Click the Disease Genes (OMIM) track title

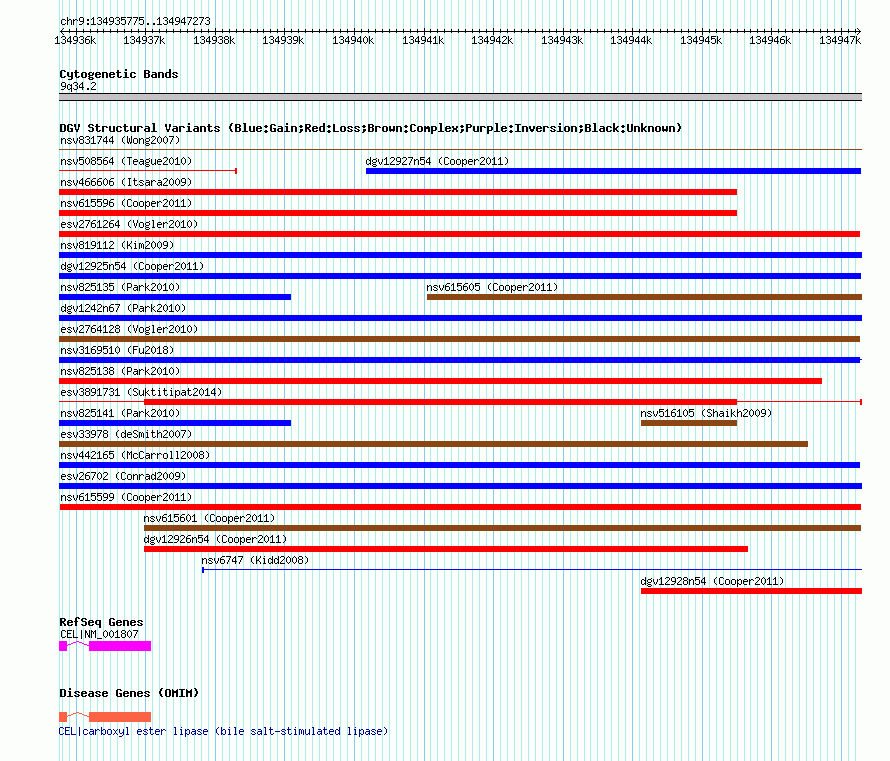[129, 693]
